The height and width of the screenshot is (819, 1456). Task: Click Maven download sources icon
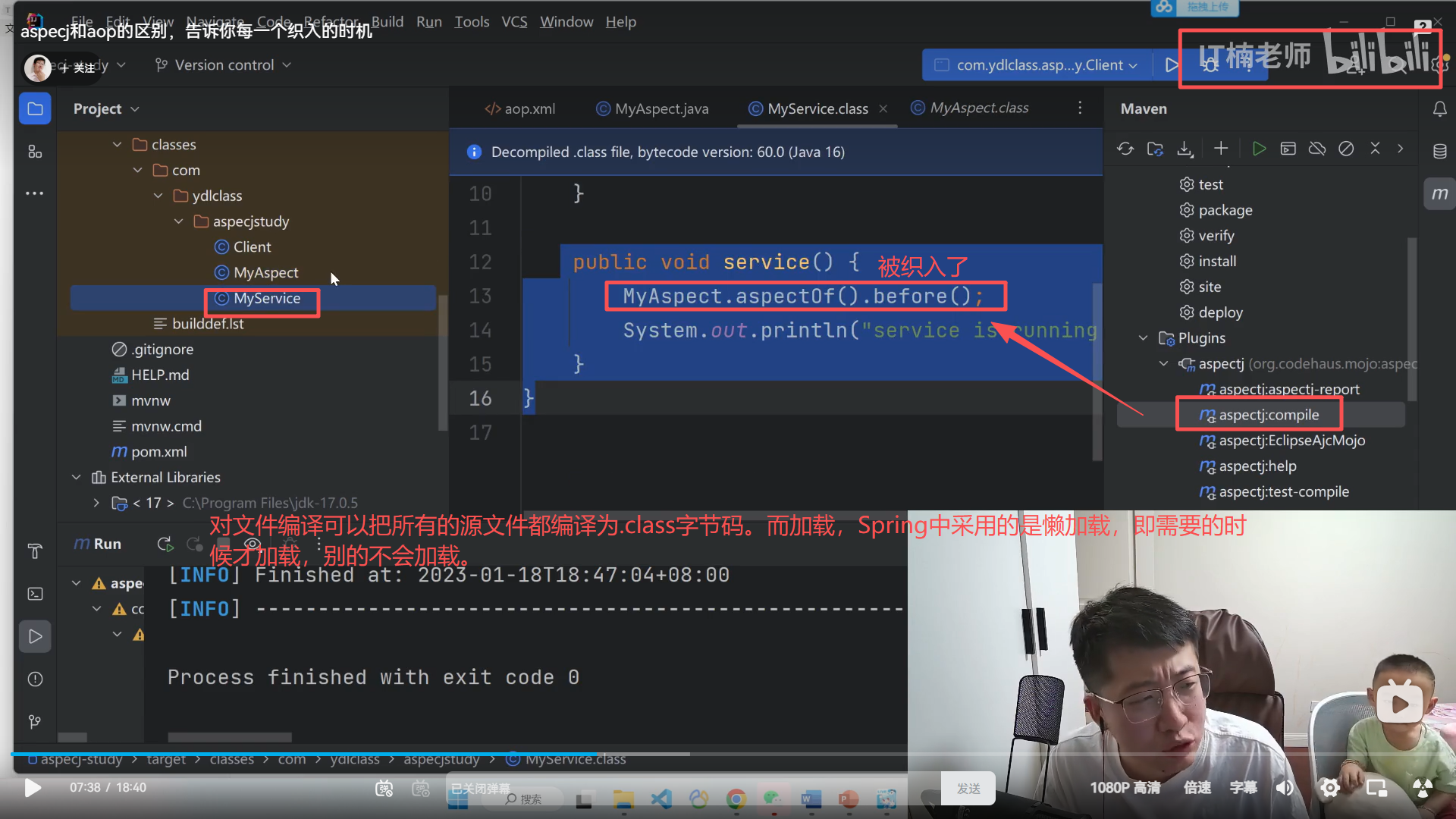point(1185,149)
